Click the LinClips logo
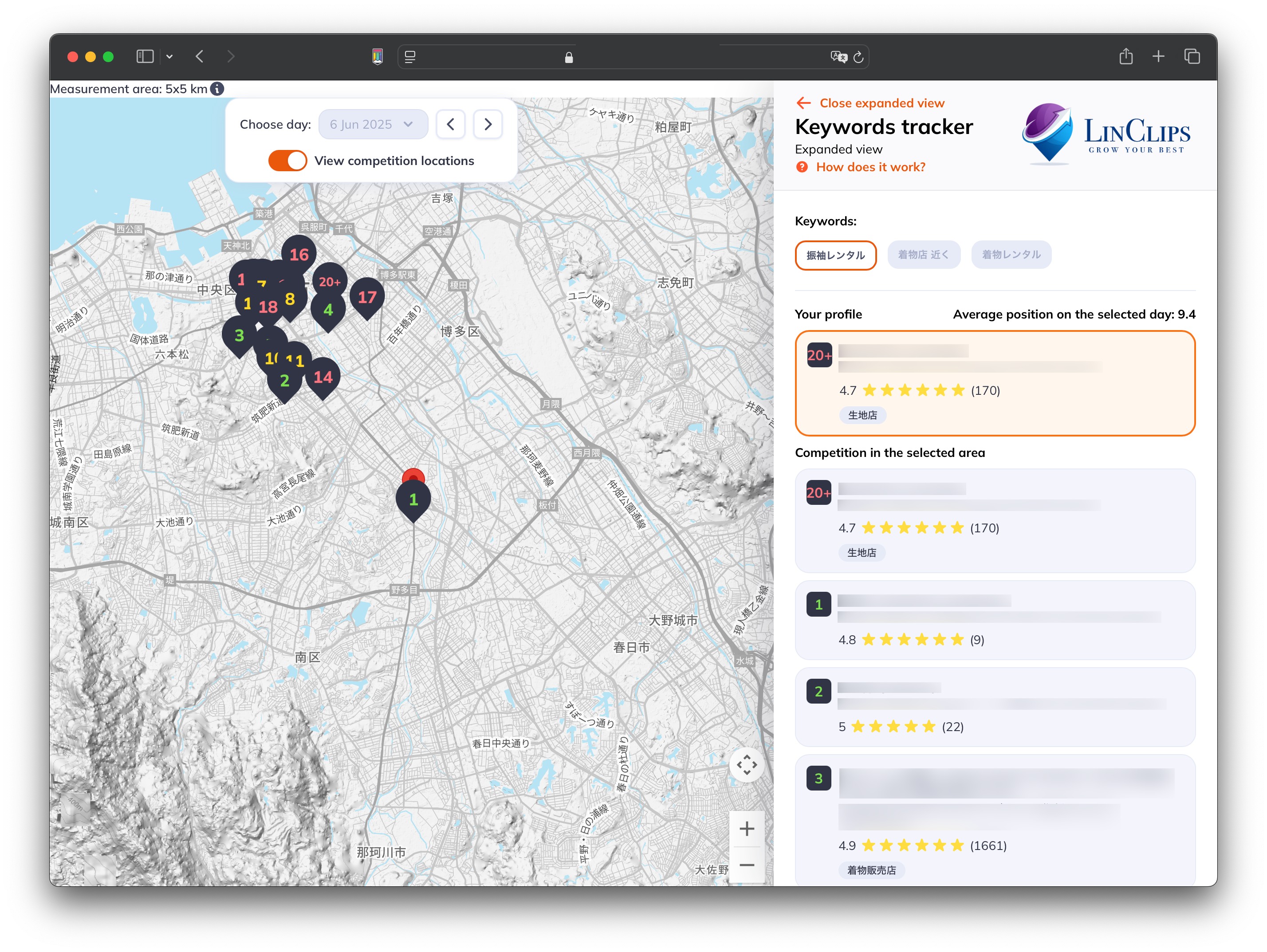The image size is (1267, 952). point(1106,134)
